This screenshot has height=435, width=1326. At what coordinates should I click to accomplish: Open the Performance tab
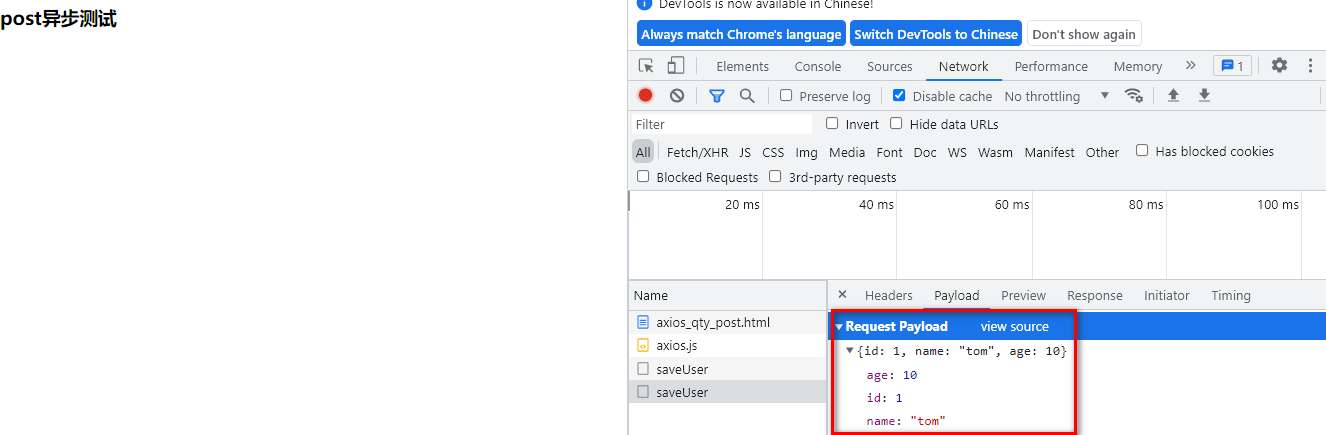(1051, 66)
